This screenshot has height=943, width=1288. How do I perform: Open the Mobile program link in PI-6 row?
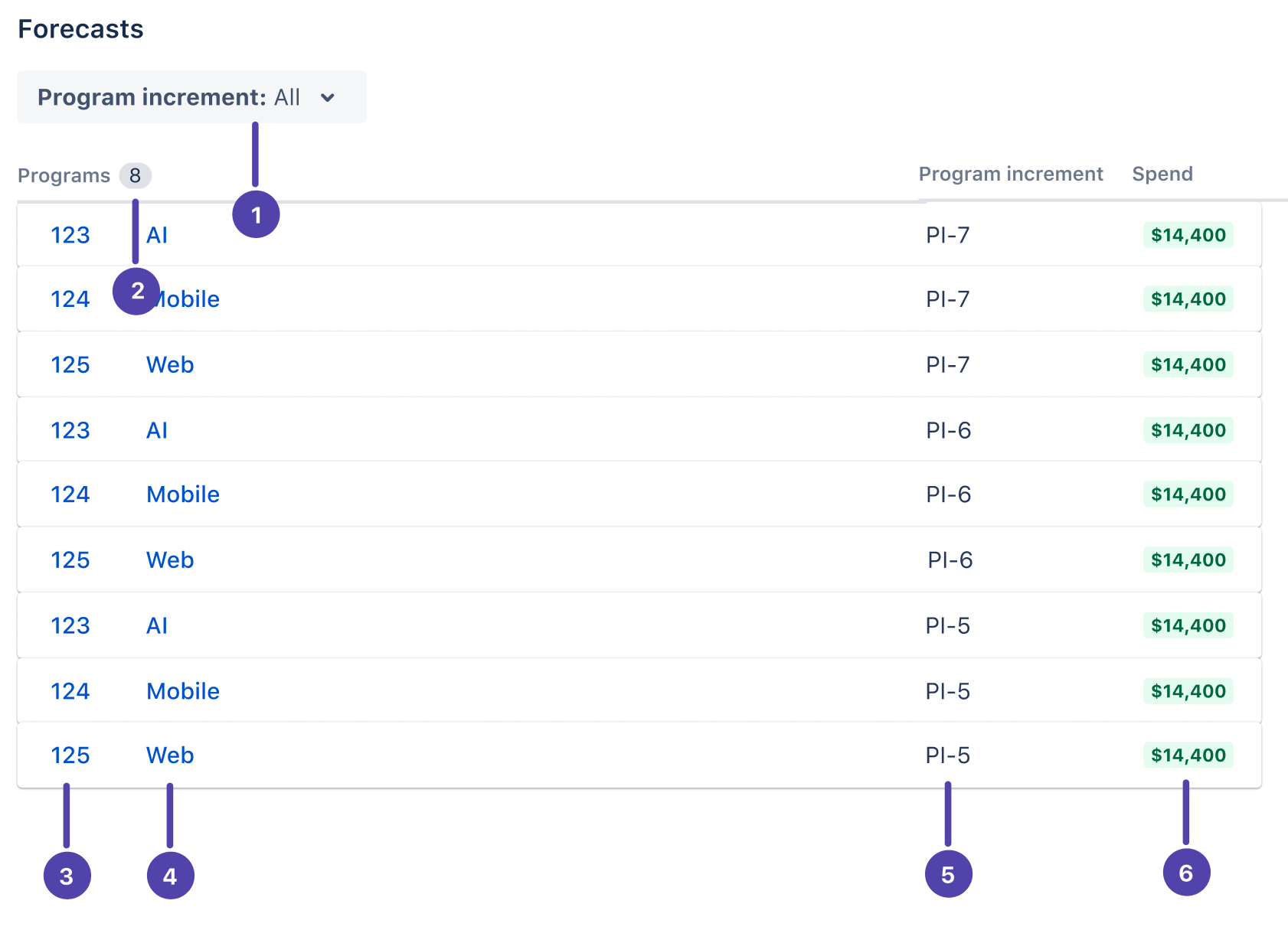coord(183,494)
